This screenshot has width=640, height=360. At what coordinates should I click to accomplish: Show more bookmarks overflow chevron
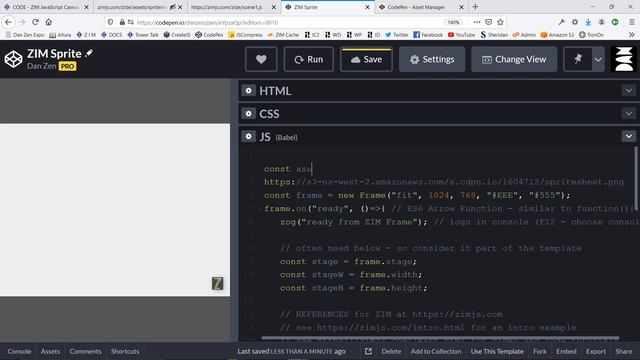click(x=632, y=35)
